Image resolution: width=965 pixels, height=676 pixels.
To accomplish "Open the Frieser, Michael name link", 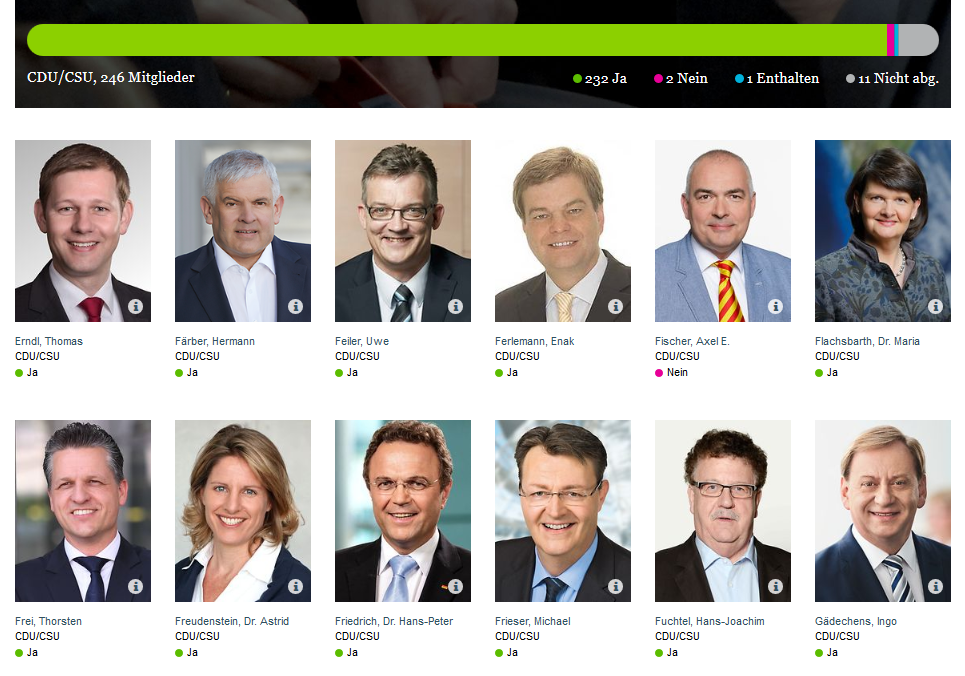I will [532, 621].
